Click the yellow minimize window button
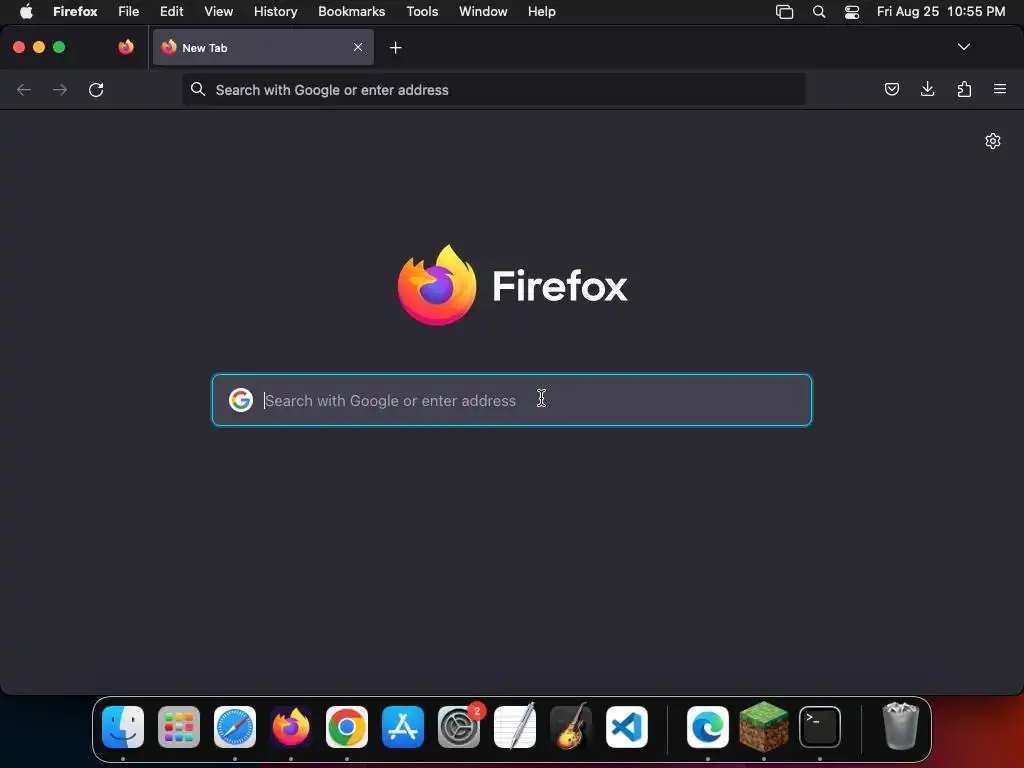 [39, 47]
